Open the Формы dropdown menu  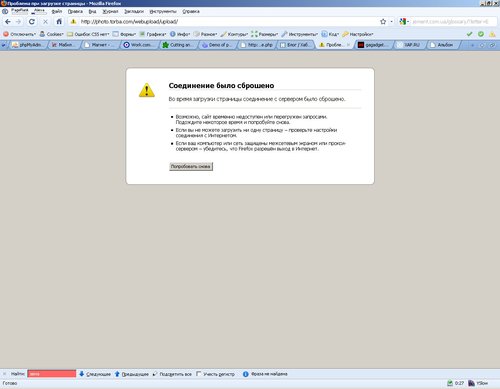pyautogui.click(x=124, y=34)
